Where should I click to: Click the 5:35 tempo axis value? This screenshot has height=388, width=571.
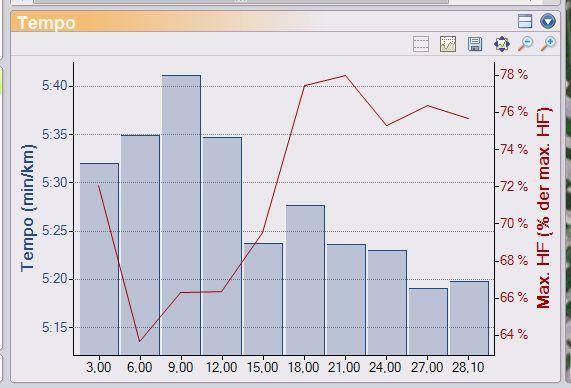[55, 134]
